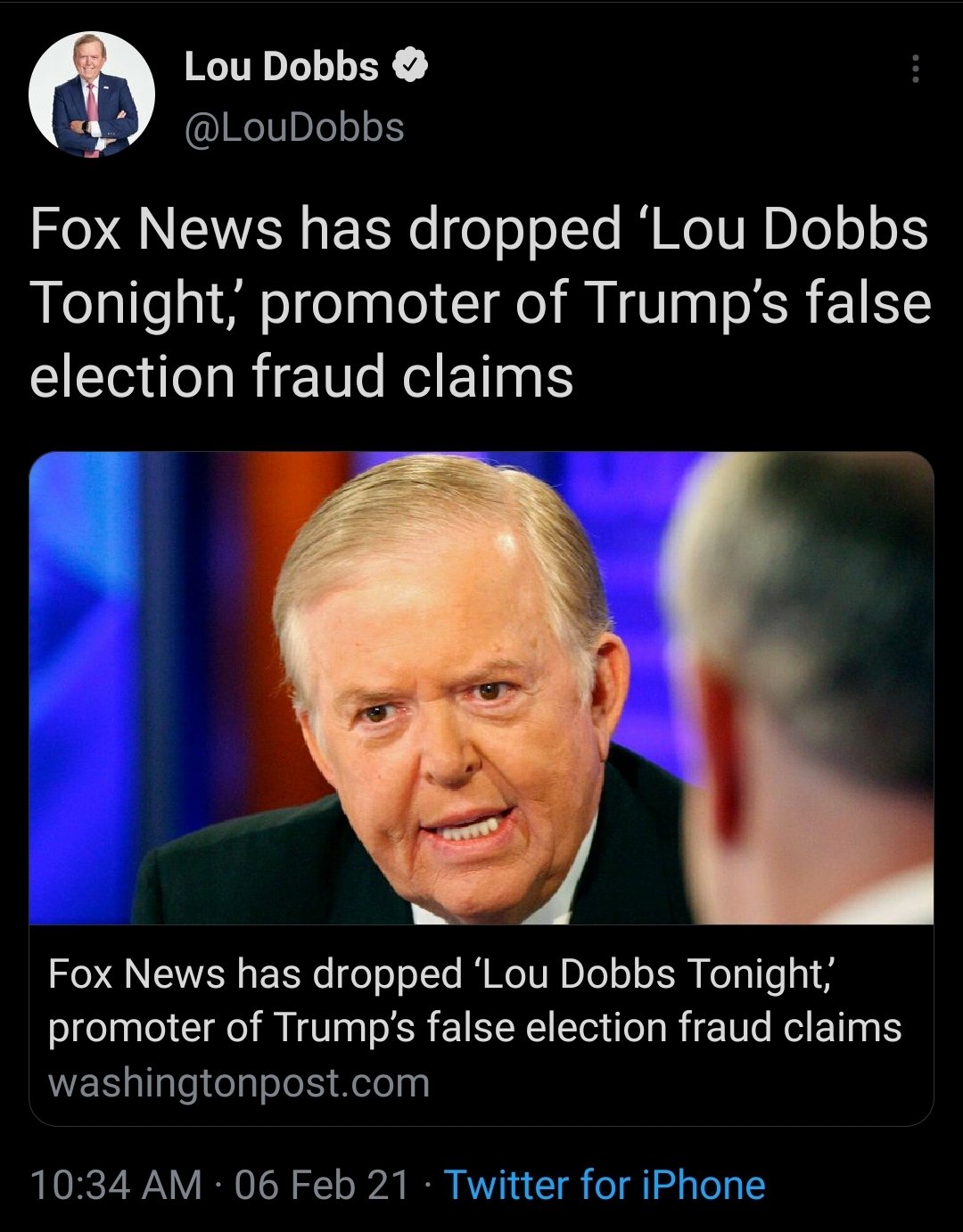The image size is (963, 1232).
Task: Open the tweet's three-dot more options menu
Action: click(915, 69)
